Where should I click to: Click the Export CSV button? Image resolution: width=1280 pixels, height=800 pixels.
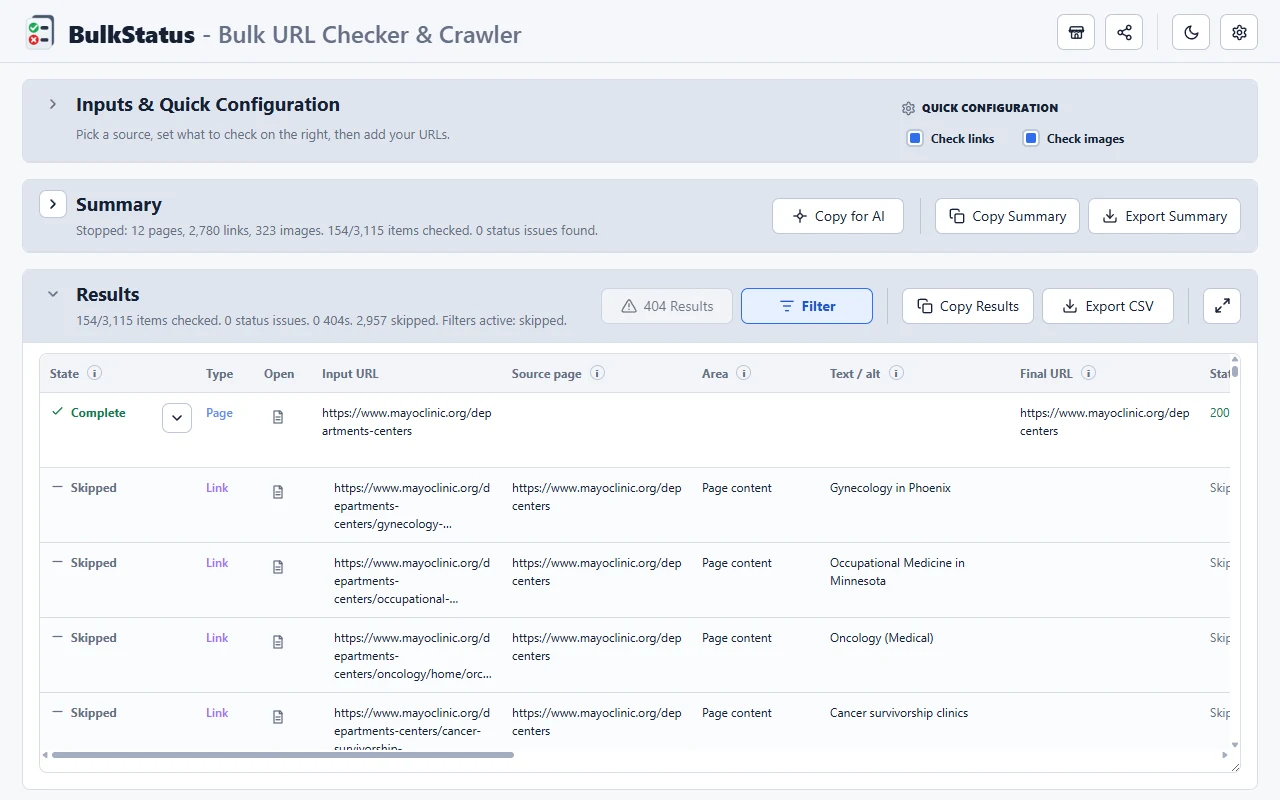(1108, 306)
